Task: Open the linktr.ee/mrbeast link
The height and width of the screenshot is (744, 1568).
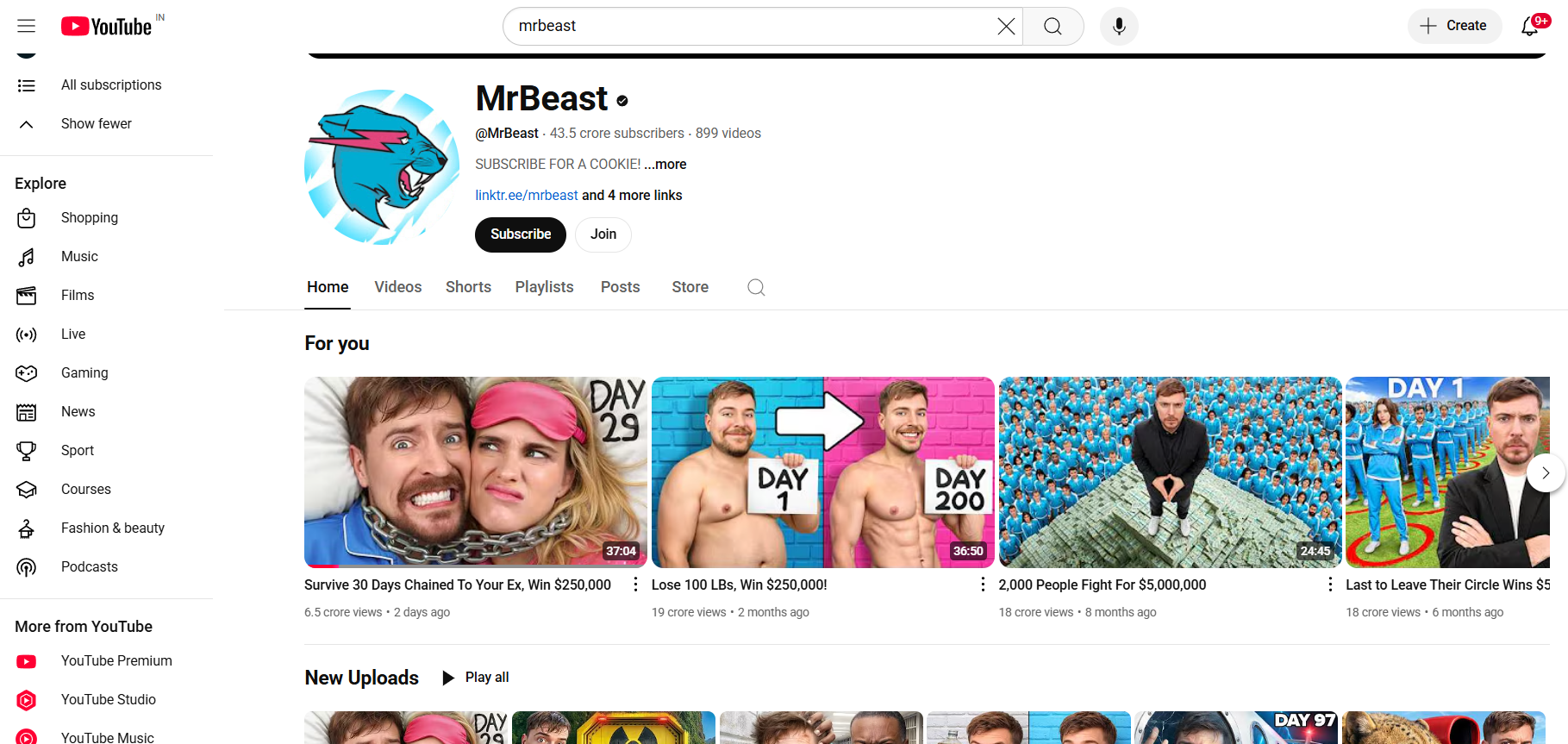Action: [527, 196]
